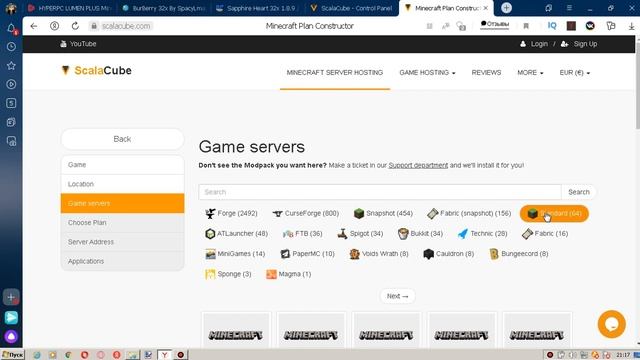This screenshot has width=640, height=360.
Task: Open the Support department link
Action: tap(418, 165)
